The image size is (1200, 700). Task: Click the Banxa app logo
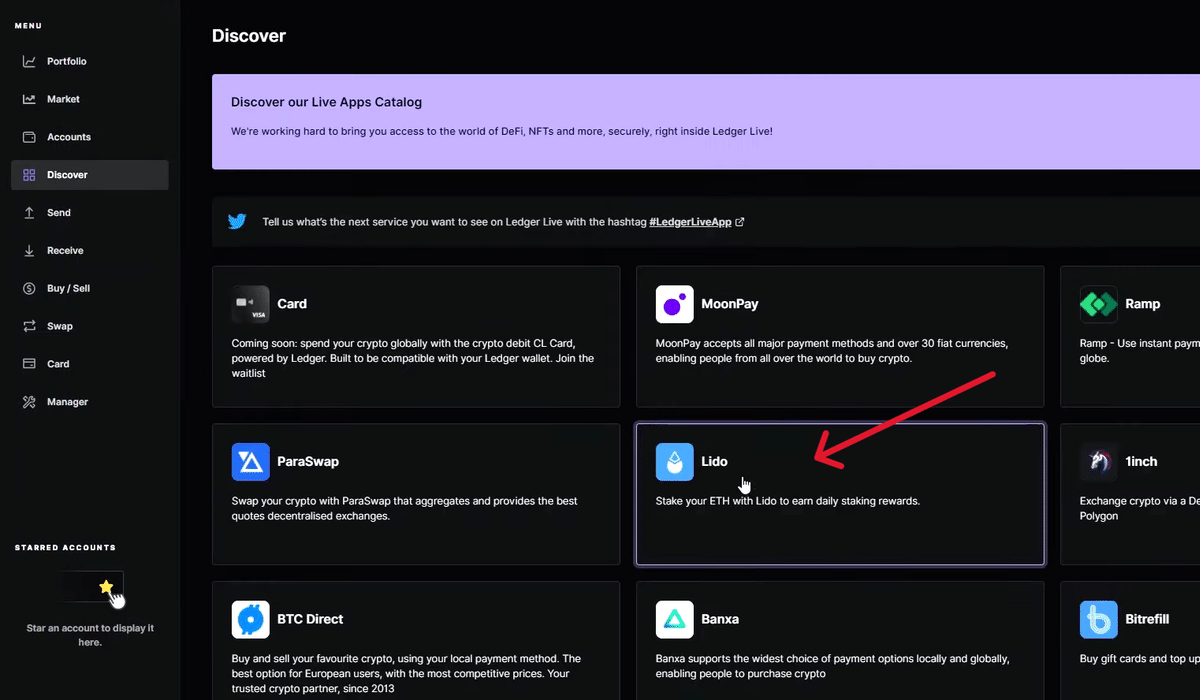coord(675,620)
